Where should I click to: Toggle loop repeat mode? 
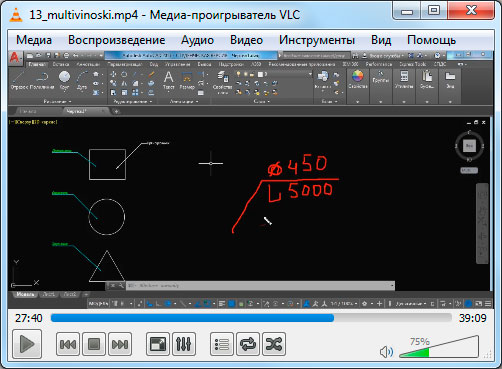pyautogui.click(x=248, y=344)
